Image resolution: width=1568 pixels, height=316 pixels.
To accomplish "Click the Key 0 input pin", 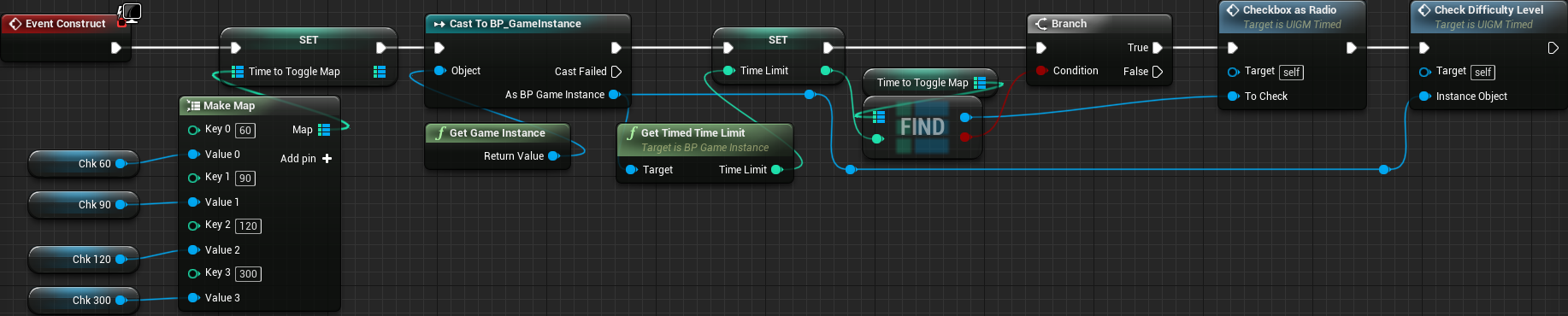I will tap(193, 130).
